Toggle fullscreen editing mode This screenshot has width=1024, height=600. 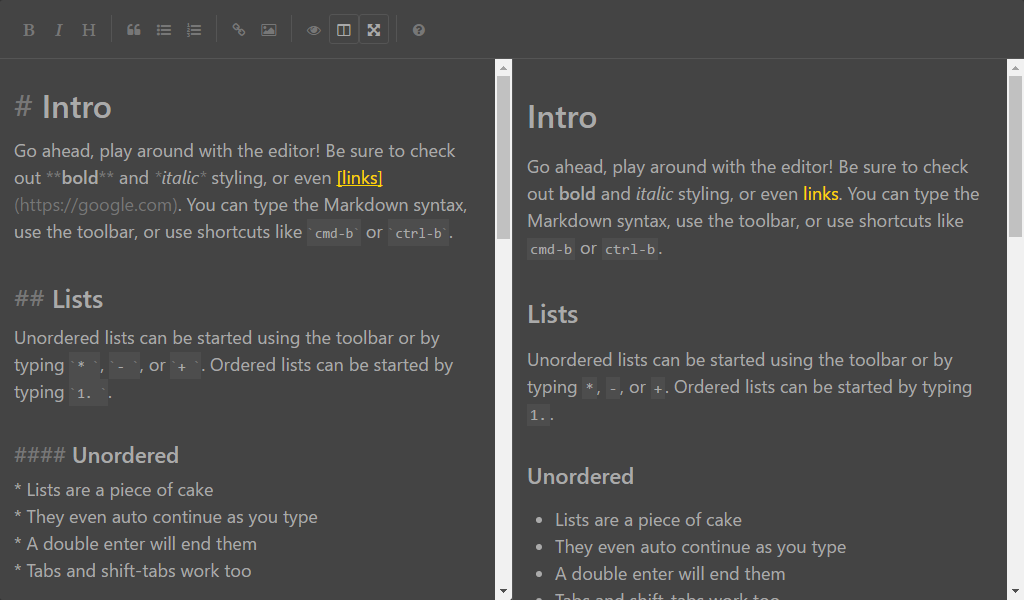click(x=374, y=30)
